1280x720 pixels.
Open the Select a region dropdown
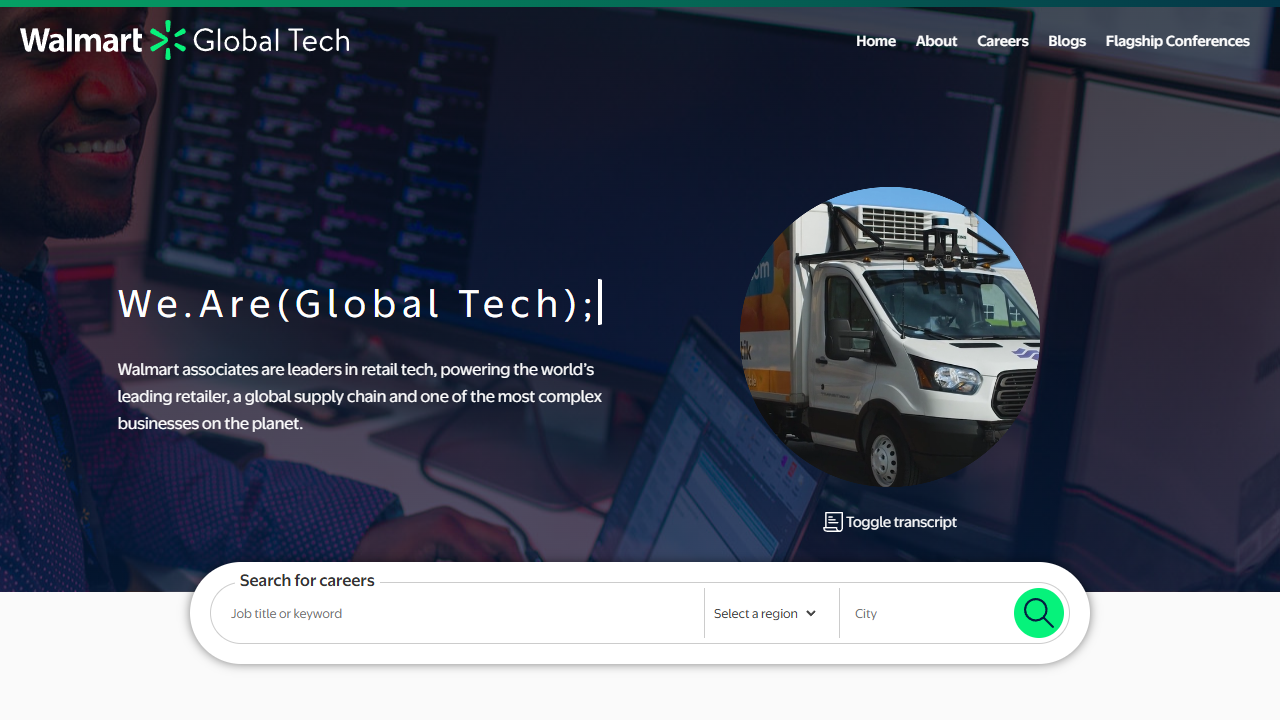pyautogui.click(x=764, y=614)
